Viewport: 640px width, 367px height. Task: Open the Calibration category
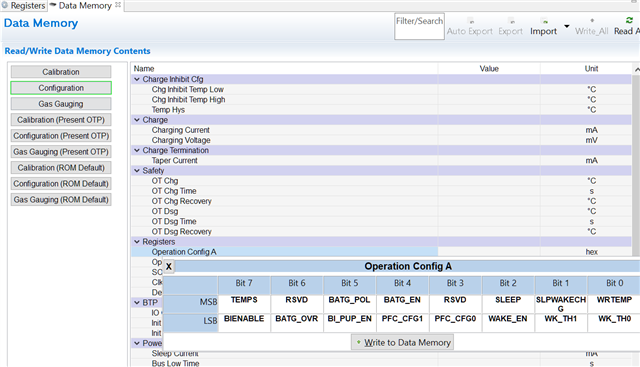(x=61, y=72)
